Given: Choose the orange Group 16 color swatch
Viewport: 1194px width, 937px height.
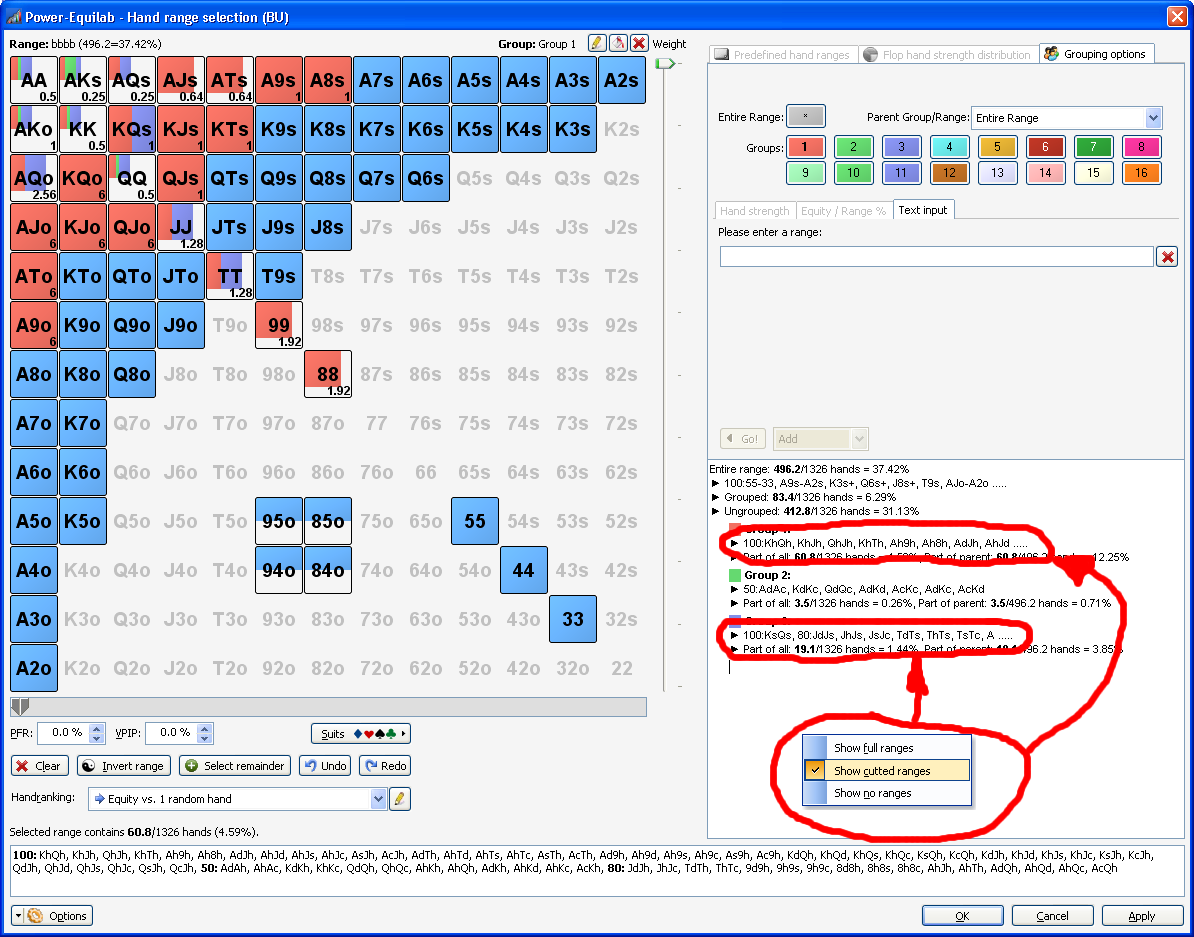Looking at the screenshot, I should (x=1141, y=173).
